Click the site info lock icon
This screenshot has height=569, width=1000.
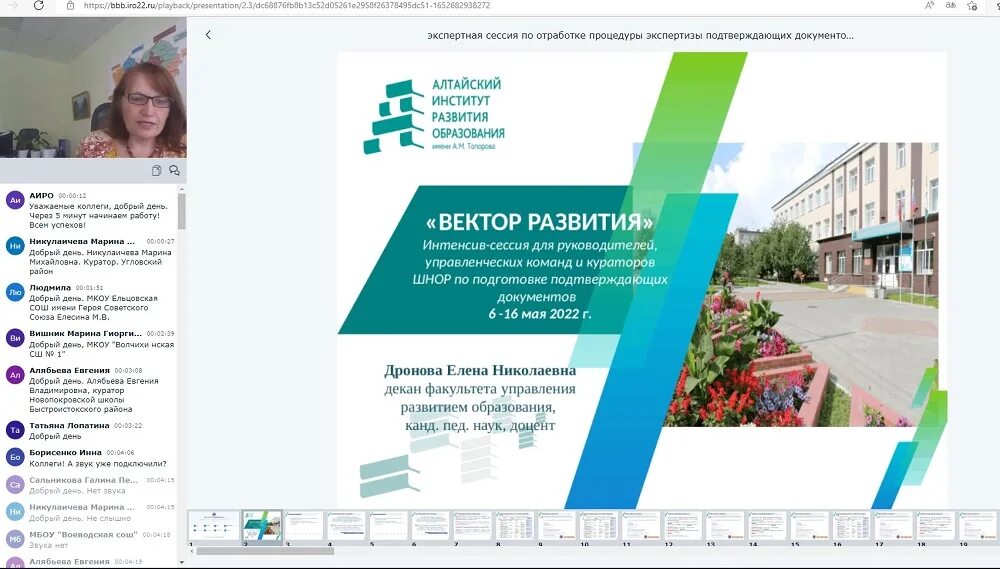[x=70, y=5]
